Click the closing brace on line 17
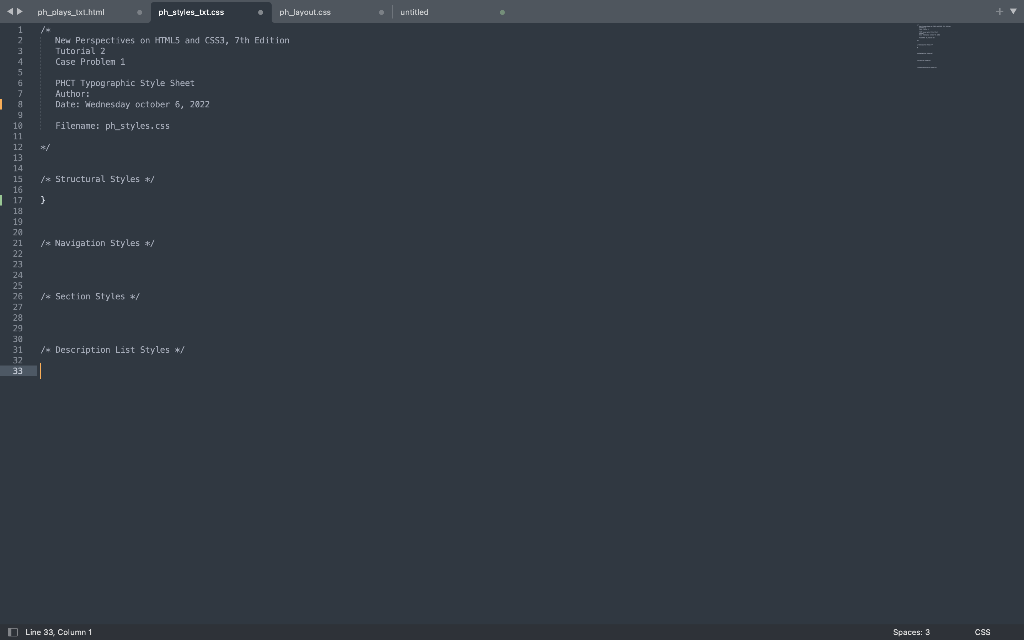This screenshot has width=1024, height=640. coord(43,200)
